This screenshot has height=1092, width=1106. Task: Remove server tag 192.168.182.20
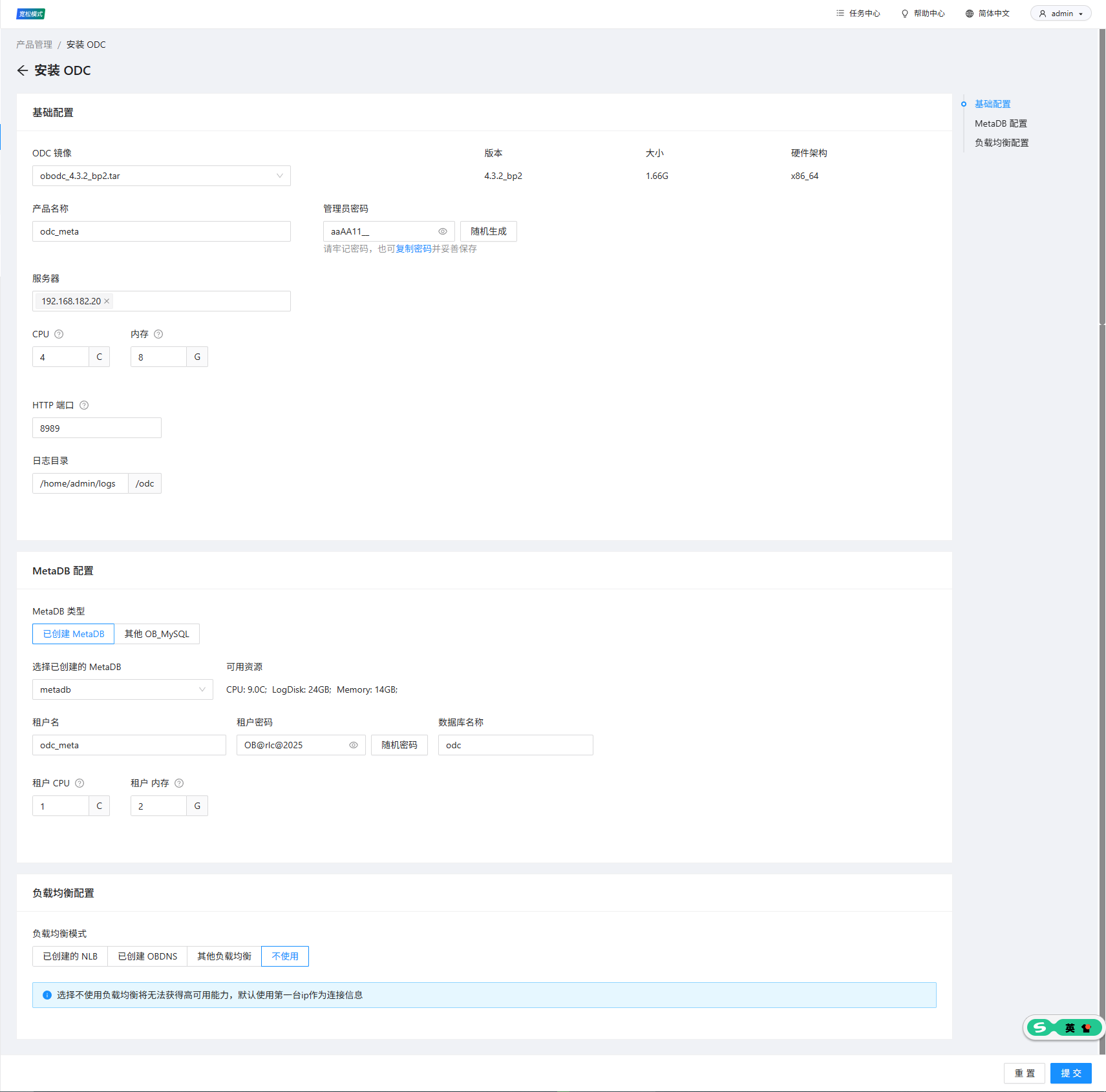point(107,301)
